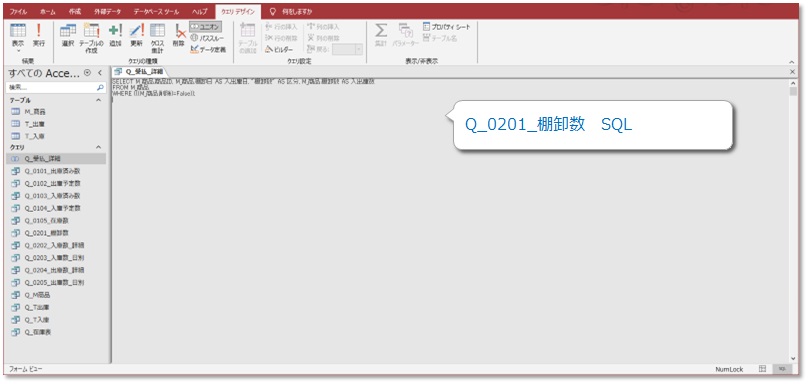808x384 pixels.
Task: Click the SQL editor scroll-down arrow
Action: pos(793,359)
